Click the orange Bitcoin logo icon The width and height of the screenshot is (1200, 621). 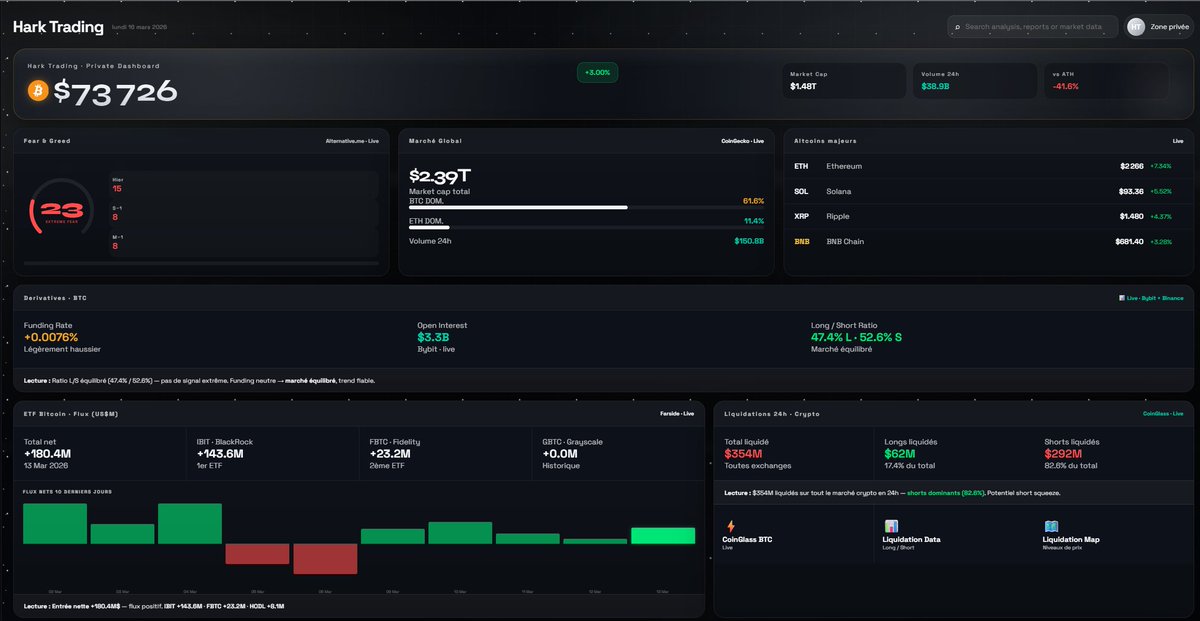(x=38, y=91)
